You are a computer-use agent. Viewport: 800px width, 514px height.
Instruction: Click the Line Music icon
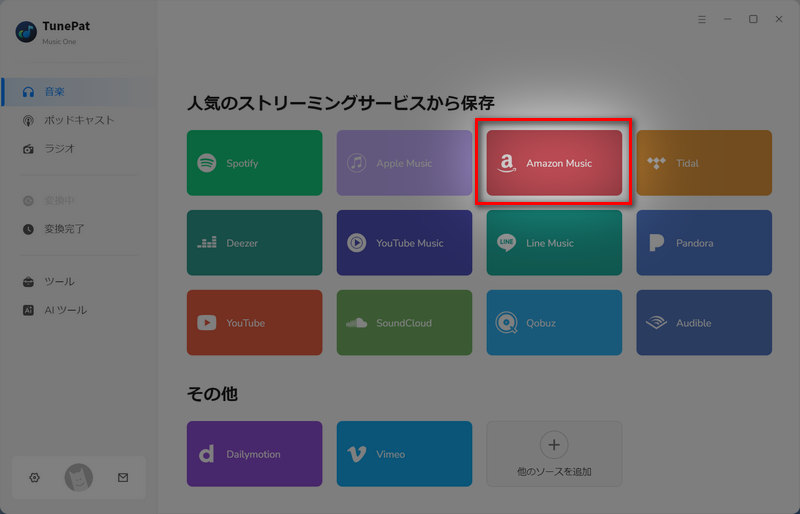(x=506, y=242)
